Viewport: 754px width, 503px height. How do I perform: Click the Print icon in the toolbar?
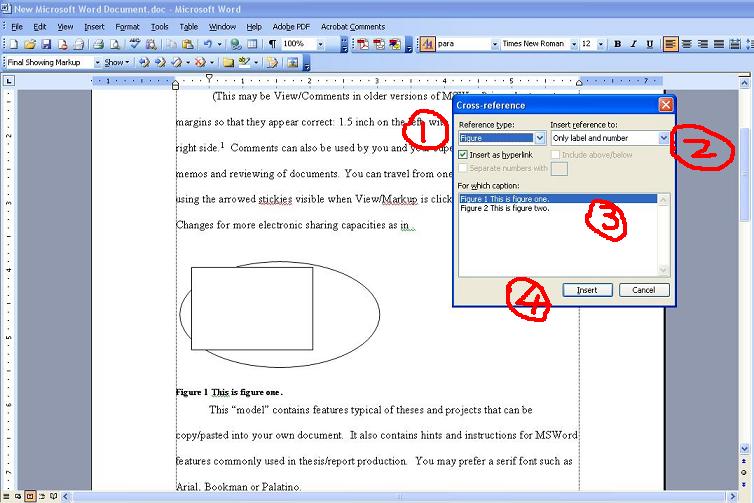[100, 44]
